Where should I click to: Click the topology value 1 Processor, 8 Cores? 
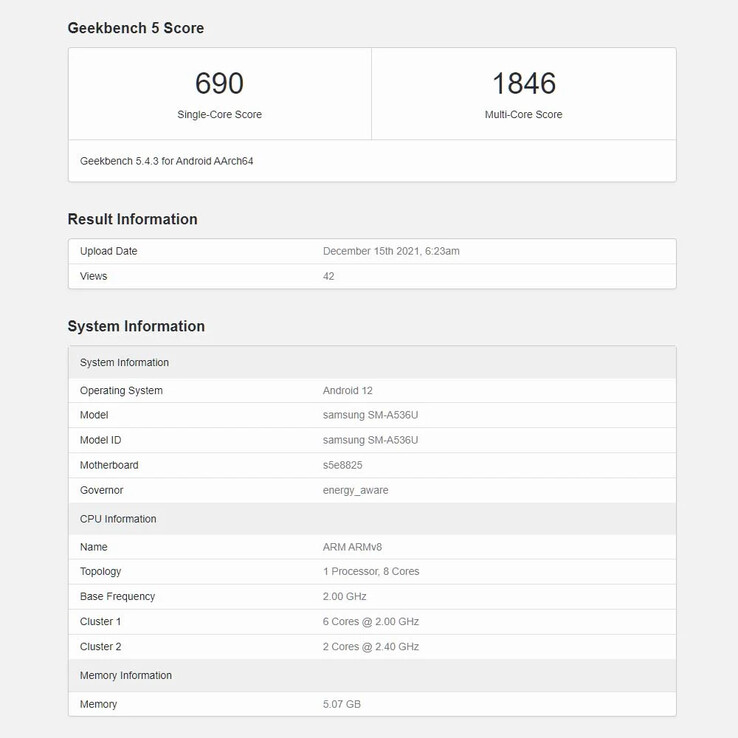coord(371,571)
